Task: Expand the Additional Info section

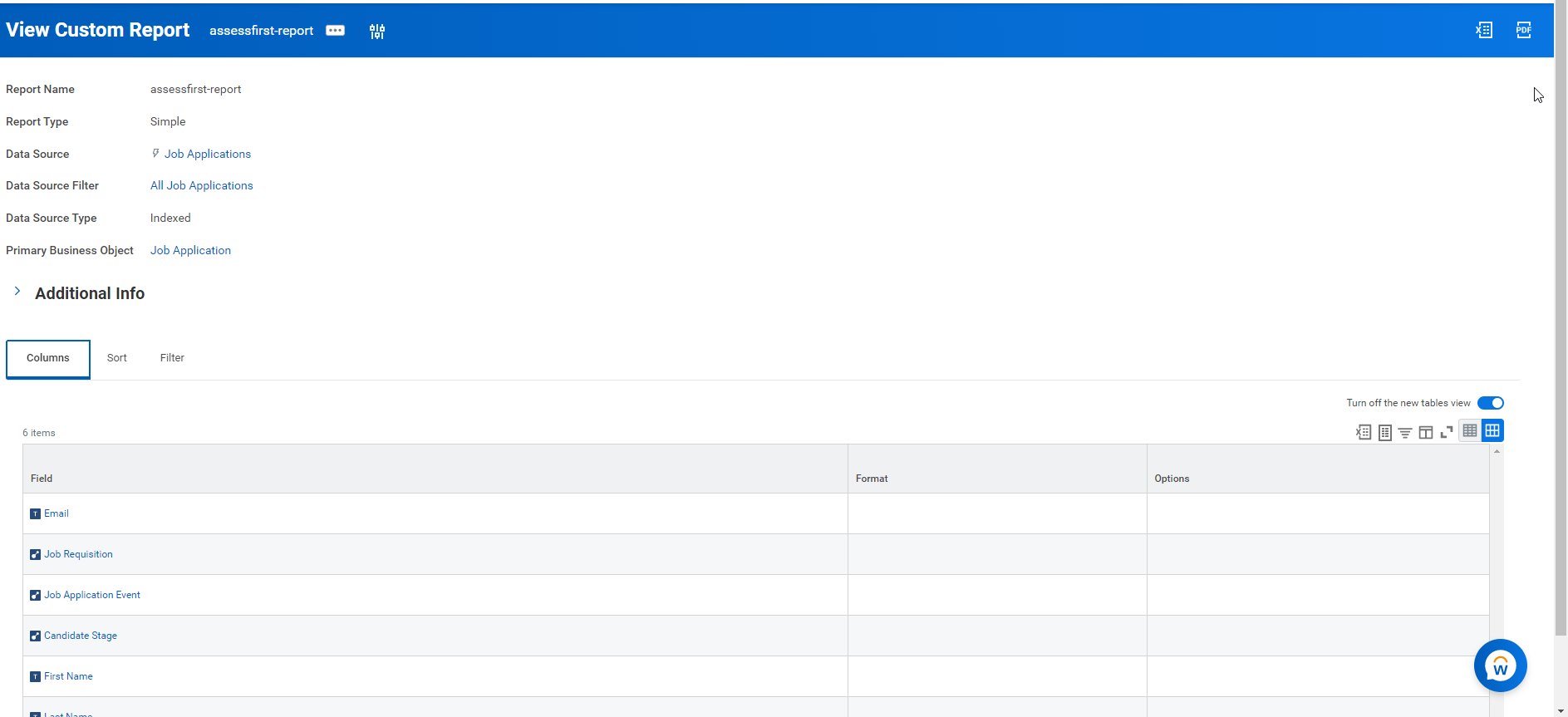Action: tap(17, 292)
